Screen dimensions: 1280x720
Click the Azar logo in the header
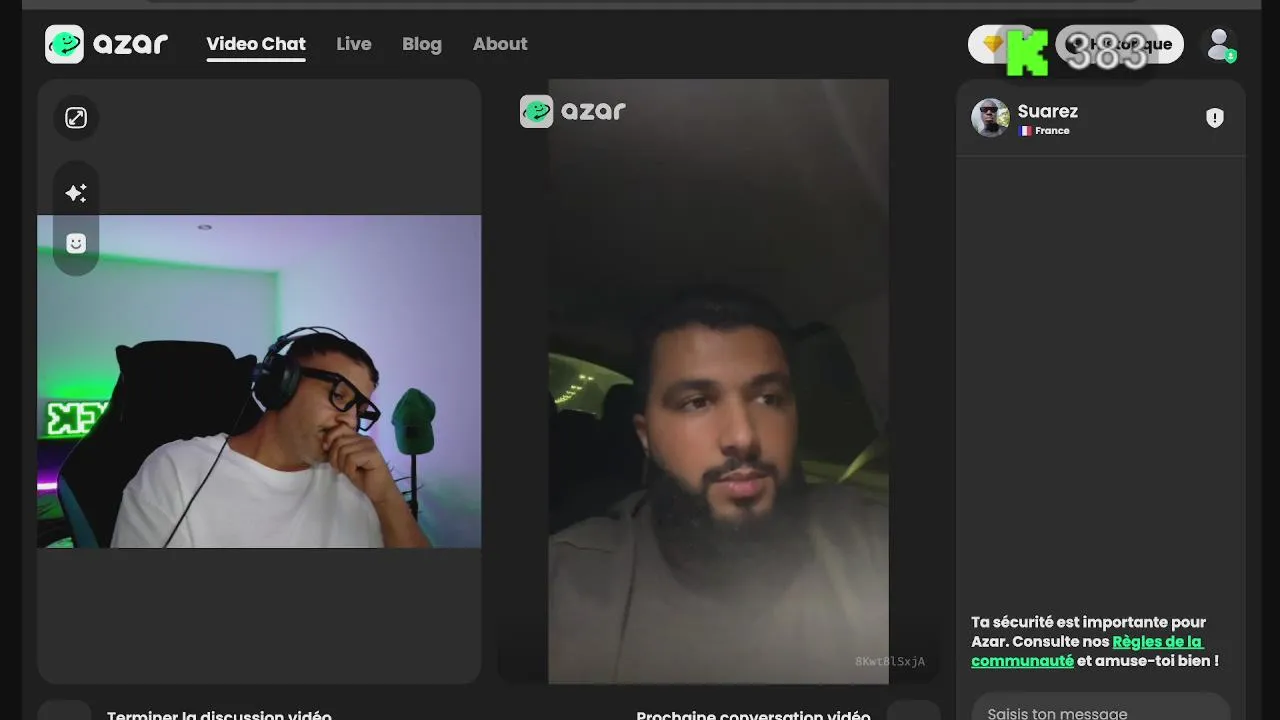[106, 44]
